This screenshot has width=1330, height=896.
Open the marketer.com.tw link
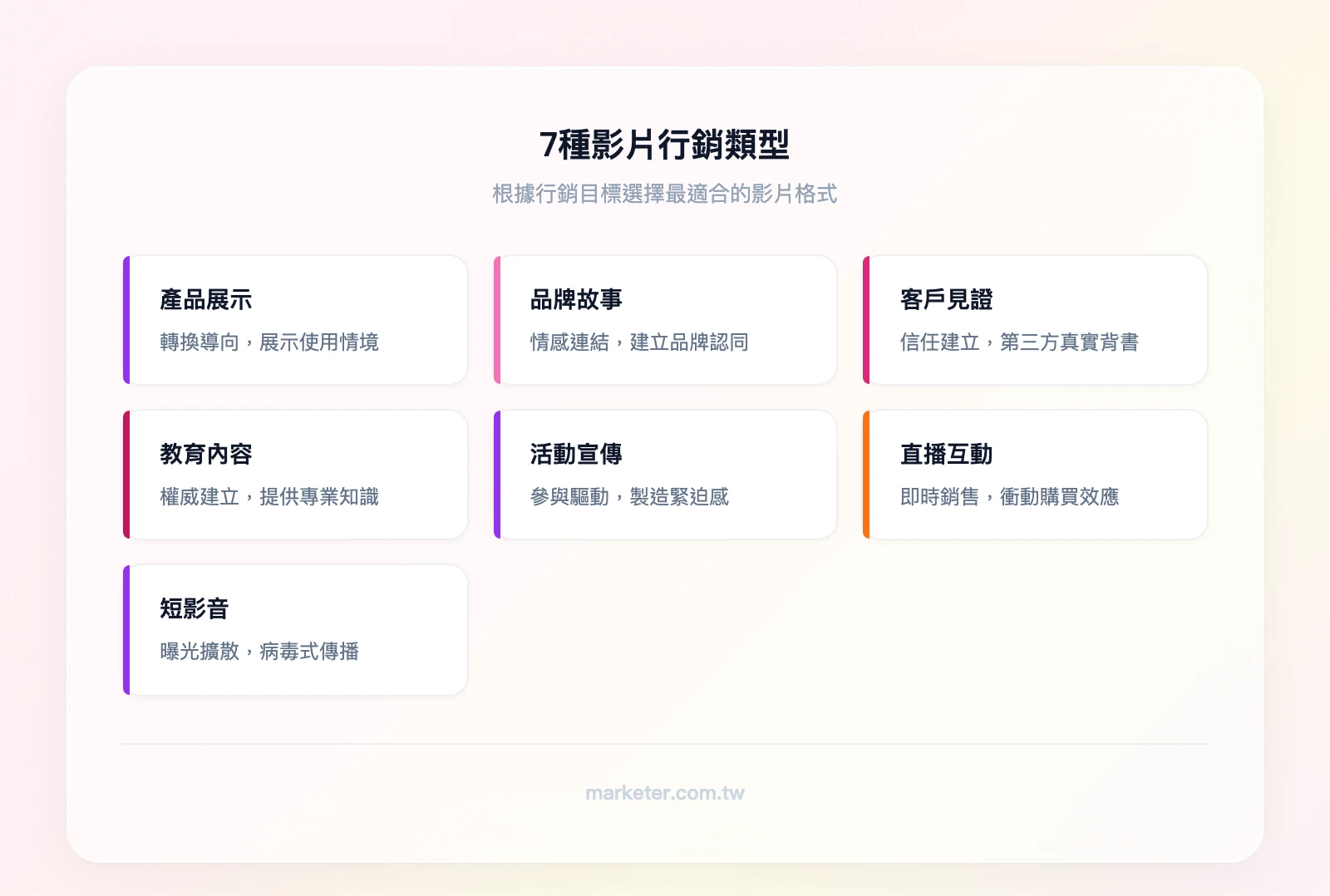(665, 793)
